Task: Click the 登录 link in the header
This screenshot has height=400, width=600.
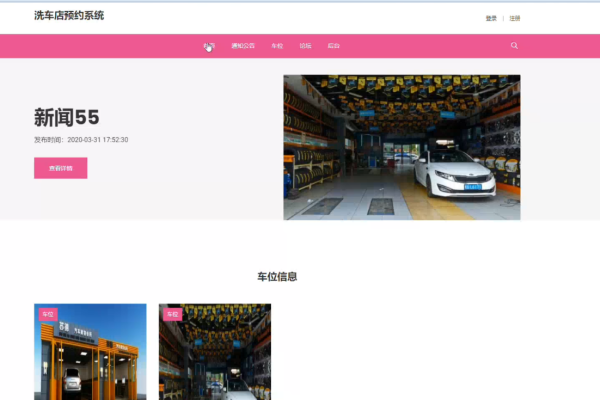Action: click(x=491, y=18)
